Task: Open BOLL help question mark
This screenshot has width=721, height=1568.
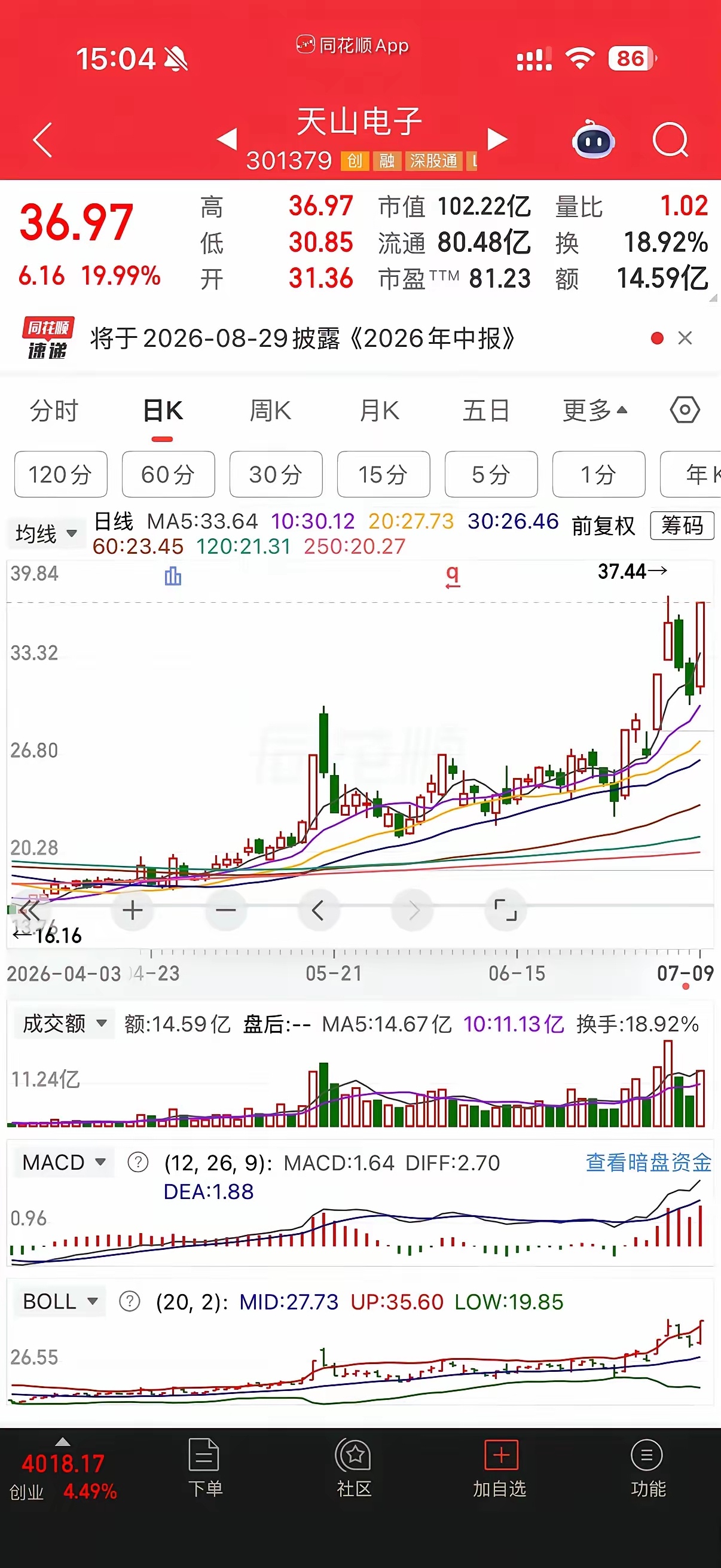Action: coord(130,1301)
